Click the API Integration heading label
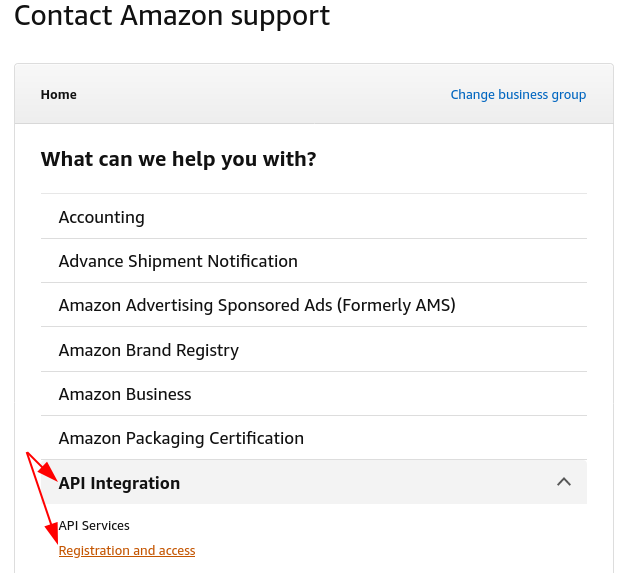Screen dimensions: 624x573 [120, 483]
